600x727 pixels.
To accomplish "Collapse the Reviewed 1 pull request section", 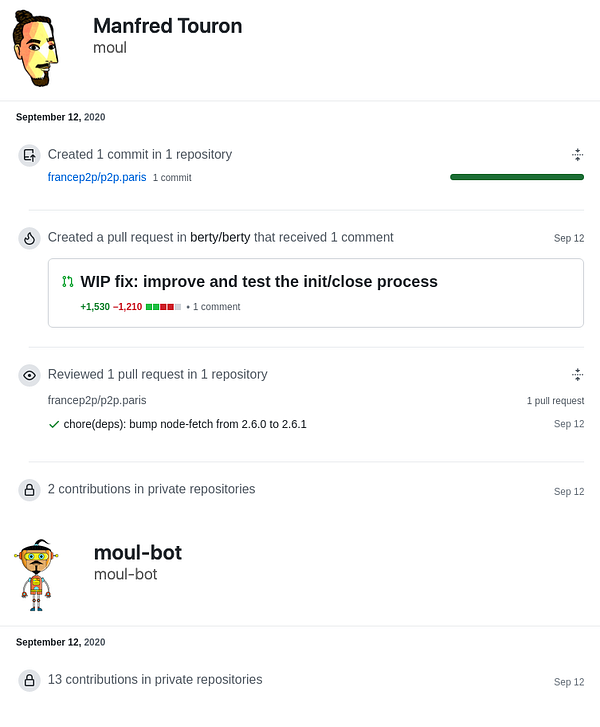I will coord(577,374).
